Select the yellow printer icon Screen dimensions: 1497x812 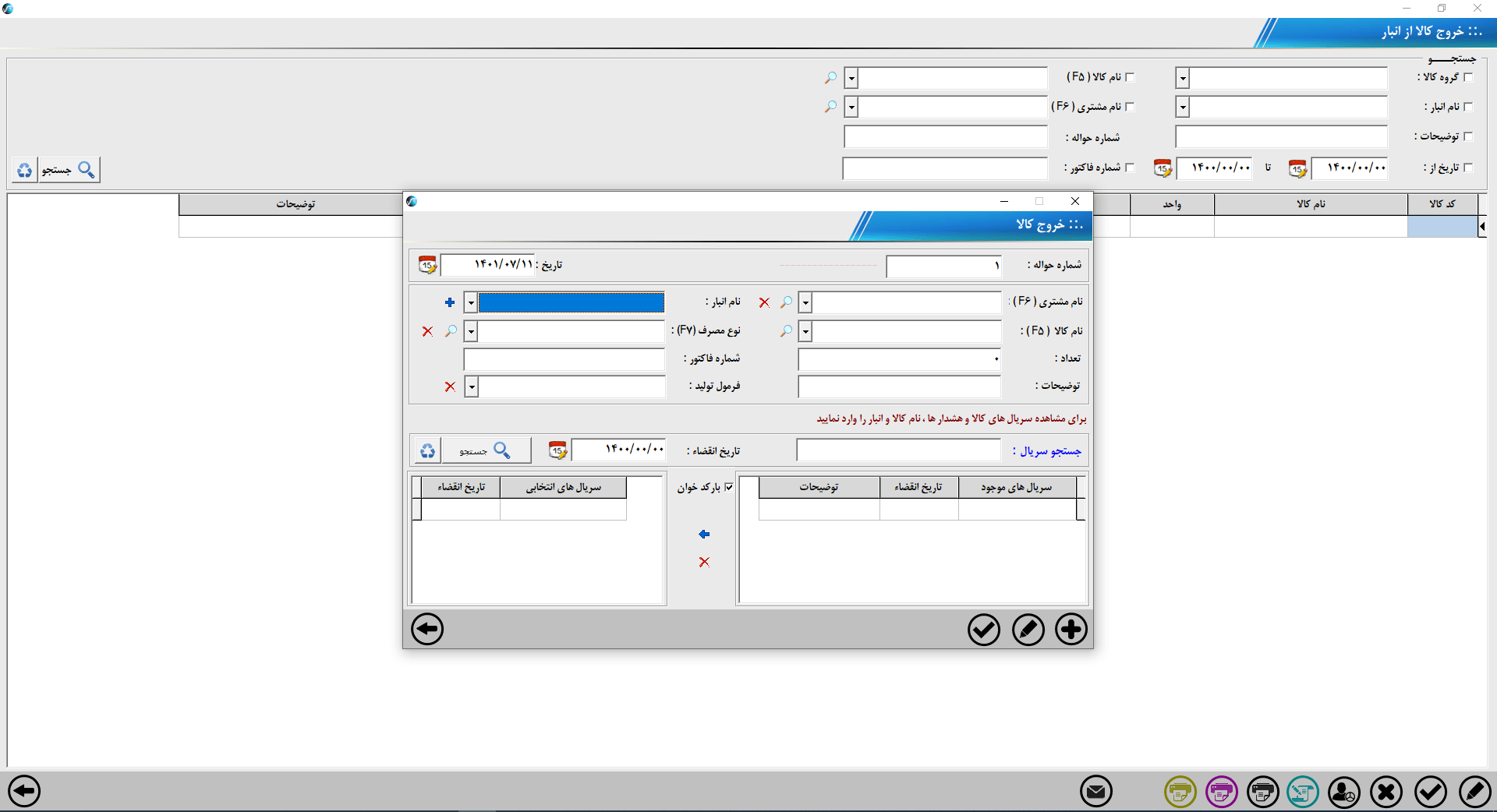click(1180, 792)
